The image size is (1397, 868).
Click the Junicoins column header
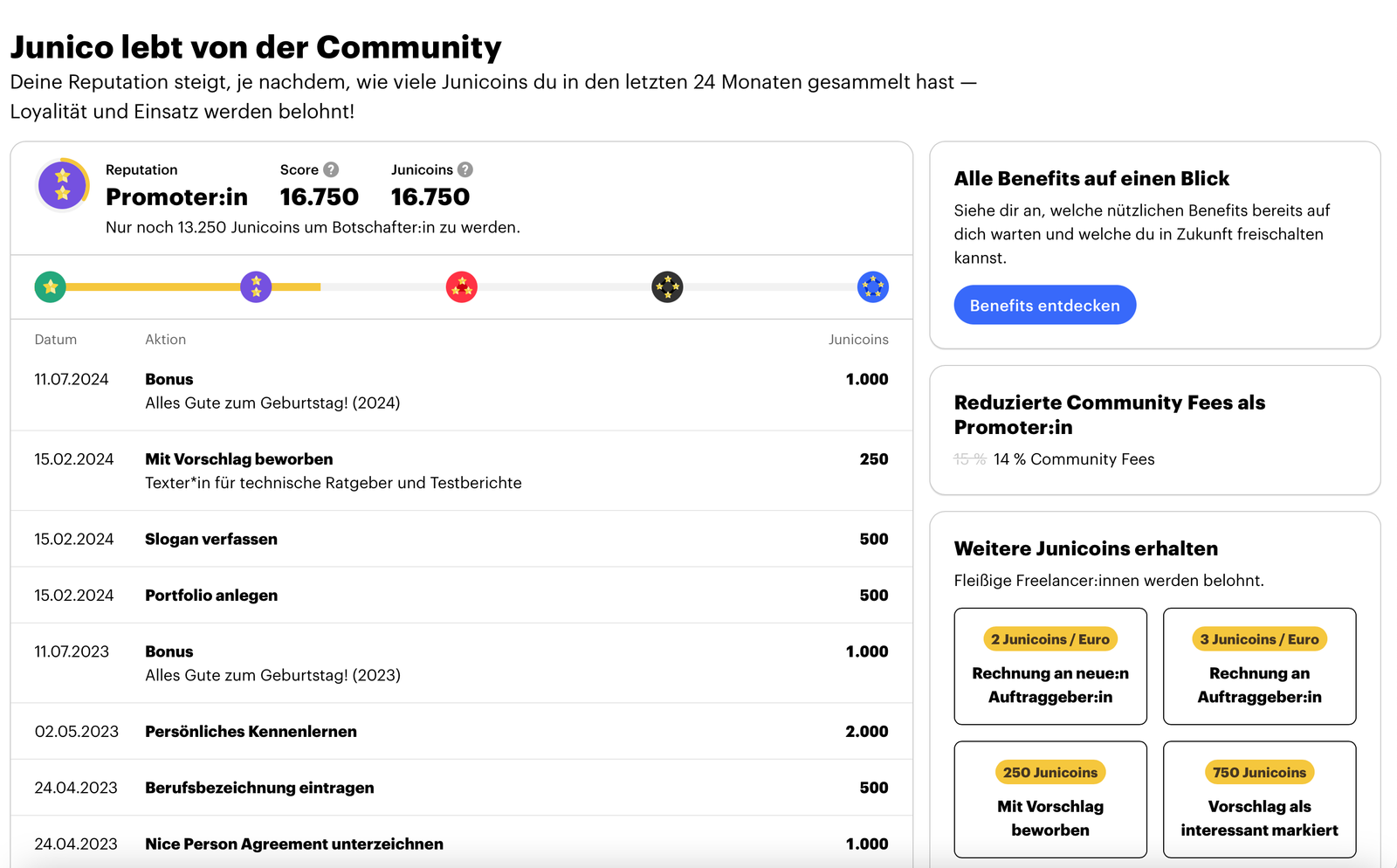[x=858, y=340]
